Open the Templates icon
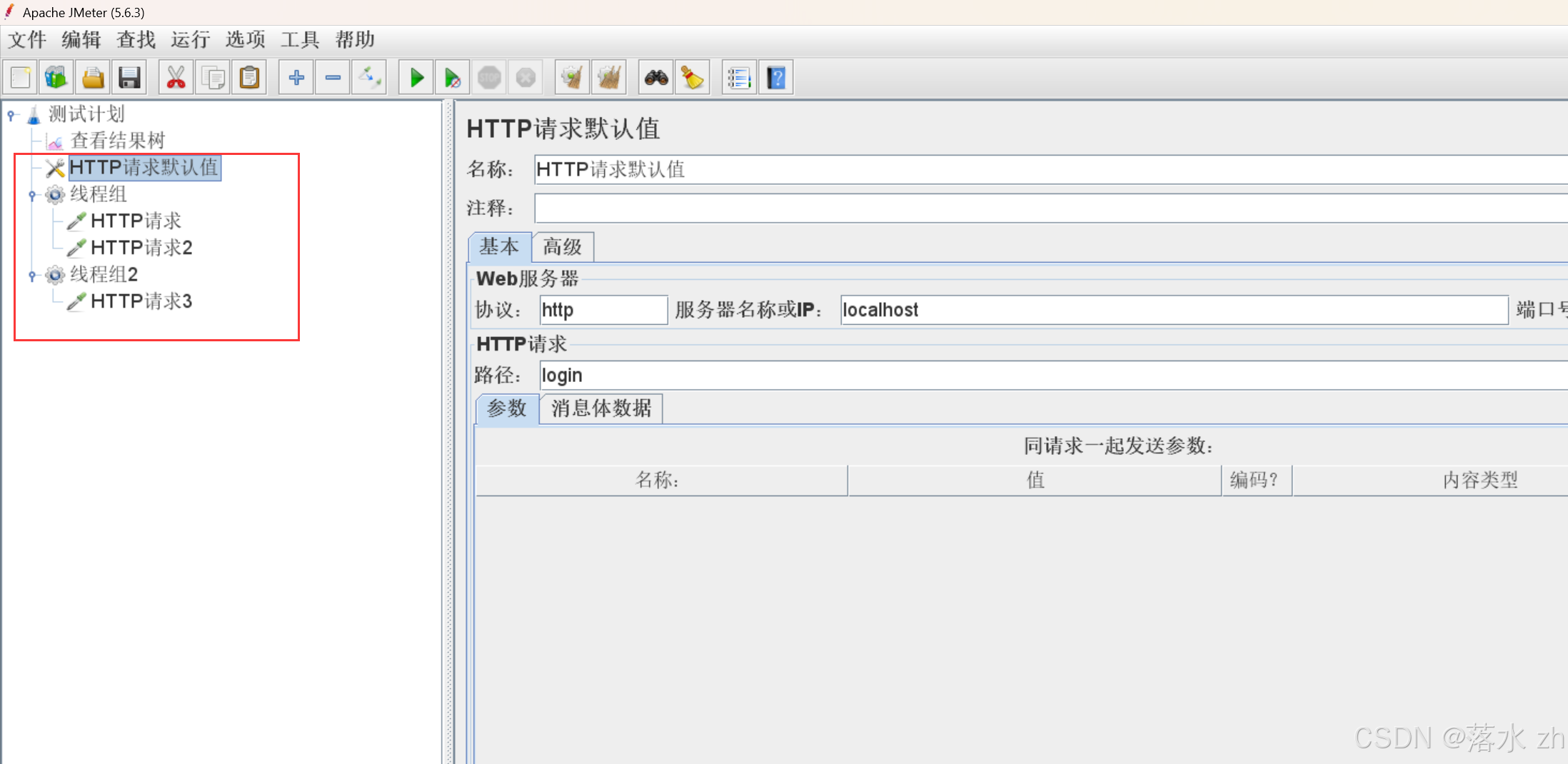The height and width of the screenshot is (764, 1568). click(x=56, y=77)
